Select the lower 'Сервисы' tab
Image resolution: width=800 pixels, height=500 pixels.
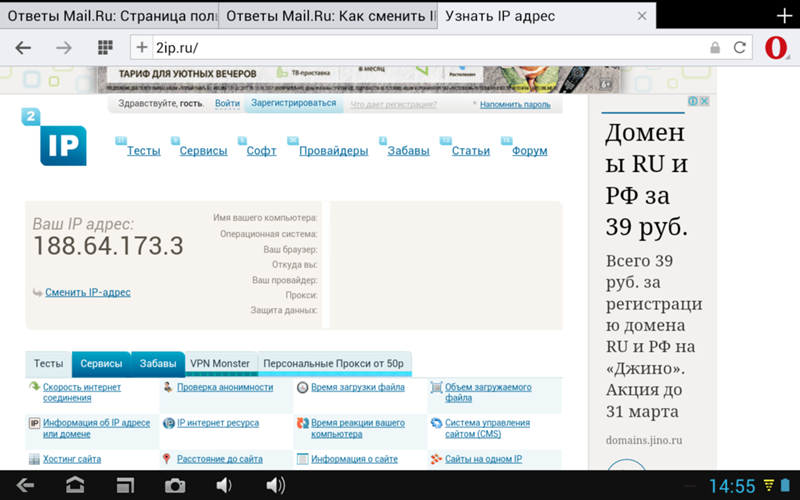(101, 364)
